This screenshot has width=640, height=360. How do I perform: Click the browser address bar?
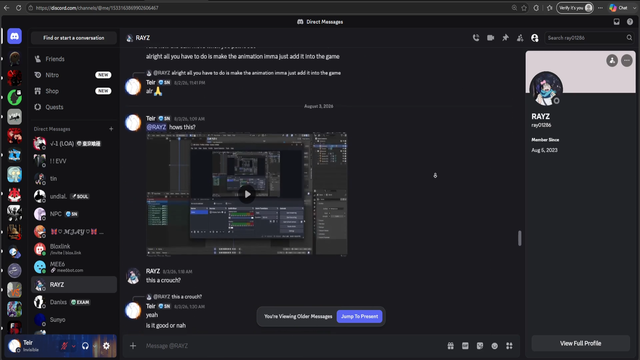click(x=269, y=8)
